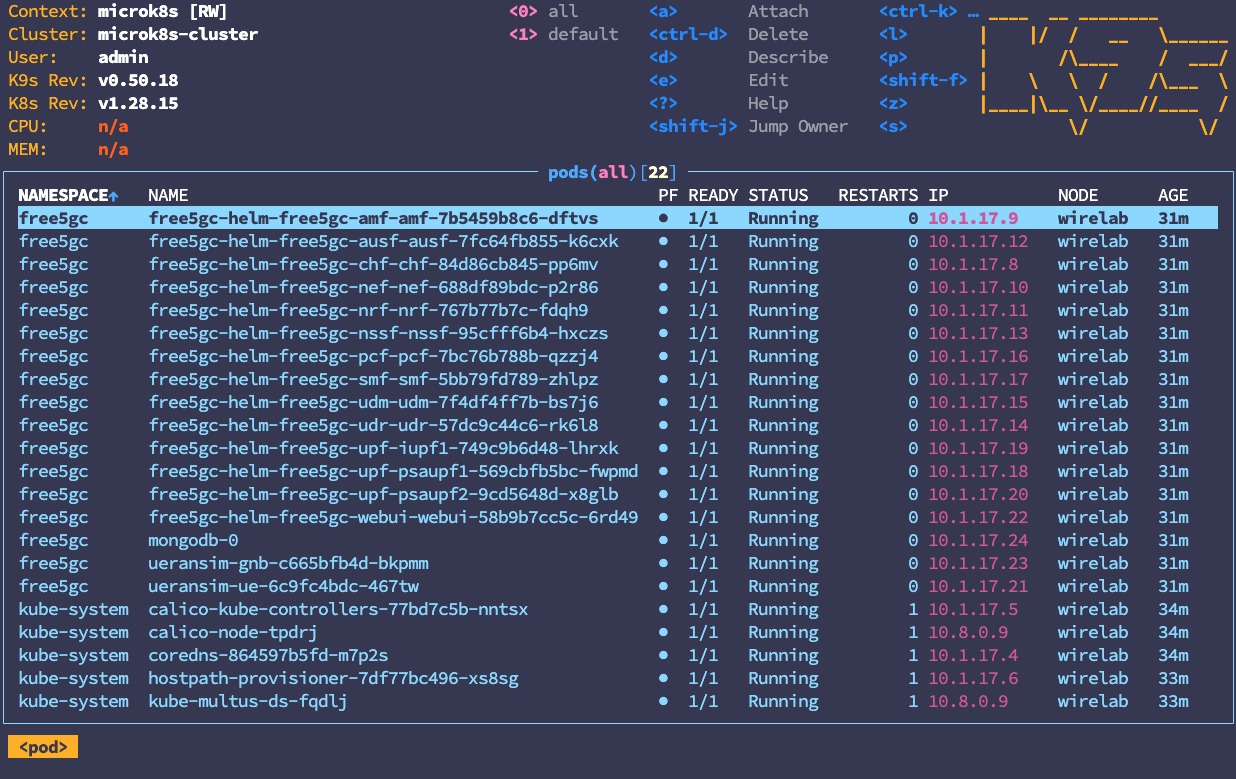Select the calico-kube-controllers-77bd7c5b-nntsx pod
Image resolution: width=1236 pixels, height=779 pixels.
(338, 609)
